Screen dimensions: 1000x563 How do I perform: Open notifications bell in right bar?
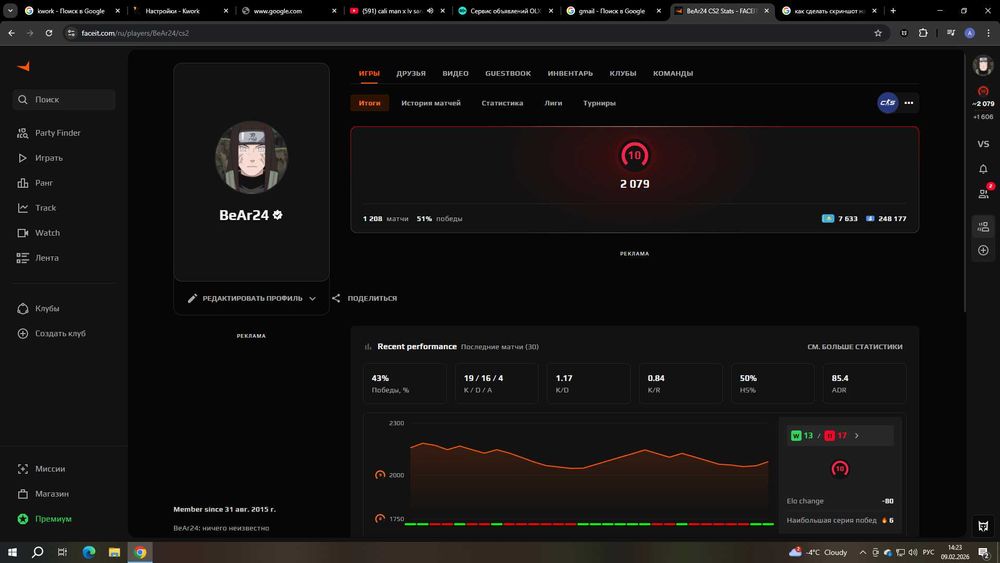983,169
